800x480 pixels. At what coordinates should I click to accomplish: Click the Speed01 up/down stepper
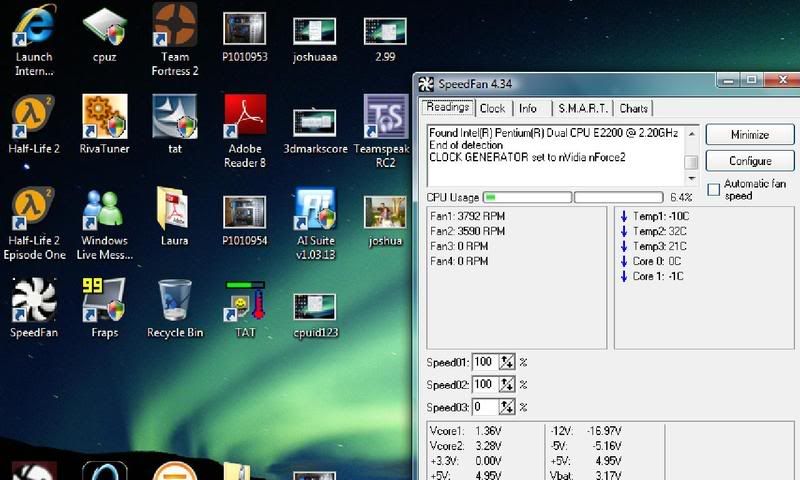coord(507,362)
